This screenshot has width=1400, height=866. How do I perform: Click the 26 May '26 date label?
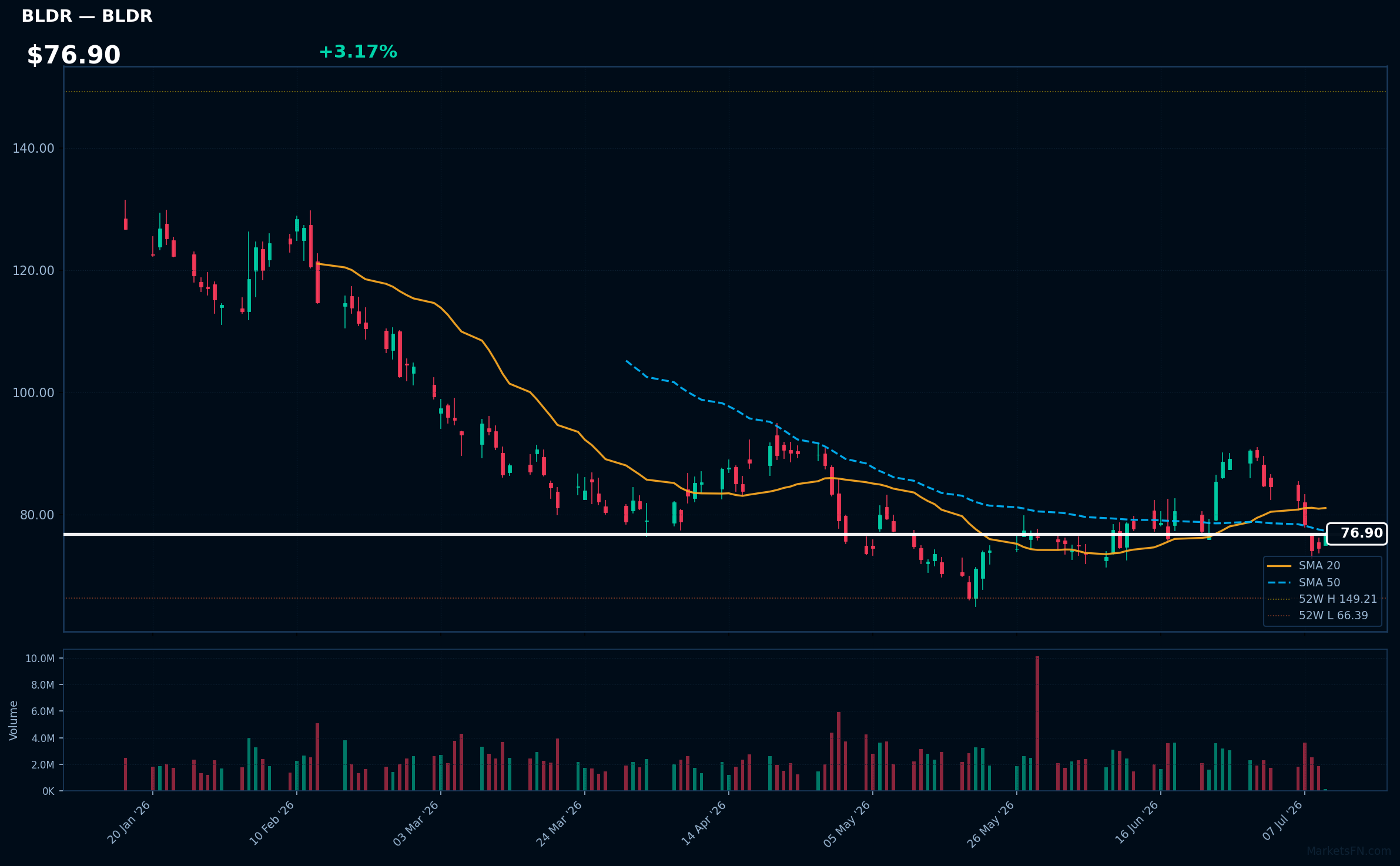coord(991,824)
